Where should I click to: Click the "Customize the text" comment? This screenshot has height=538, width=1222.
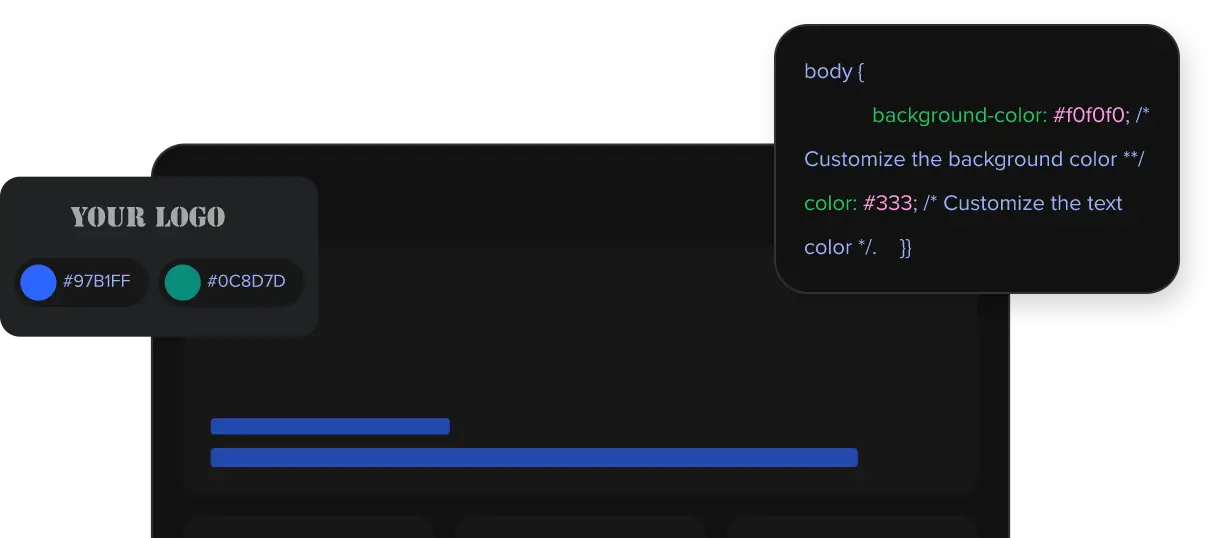pyautogui.click(x=1032, y=204)
